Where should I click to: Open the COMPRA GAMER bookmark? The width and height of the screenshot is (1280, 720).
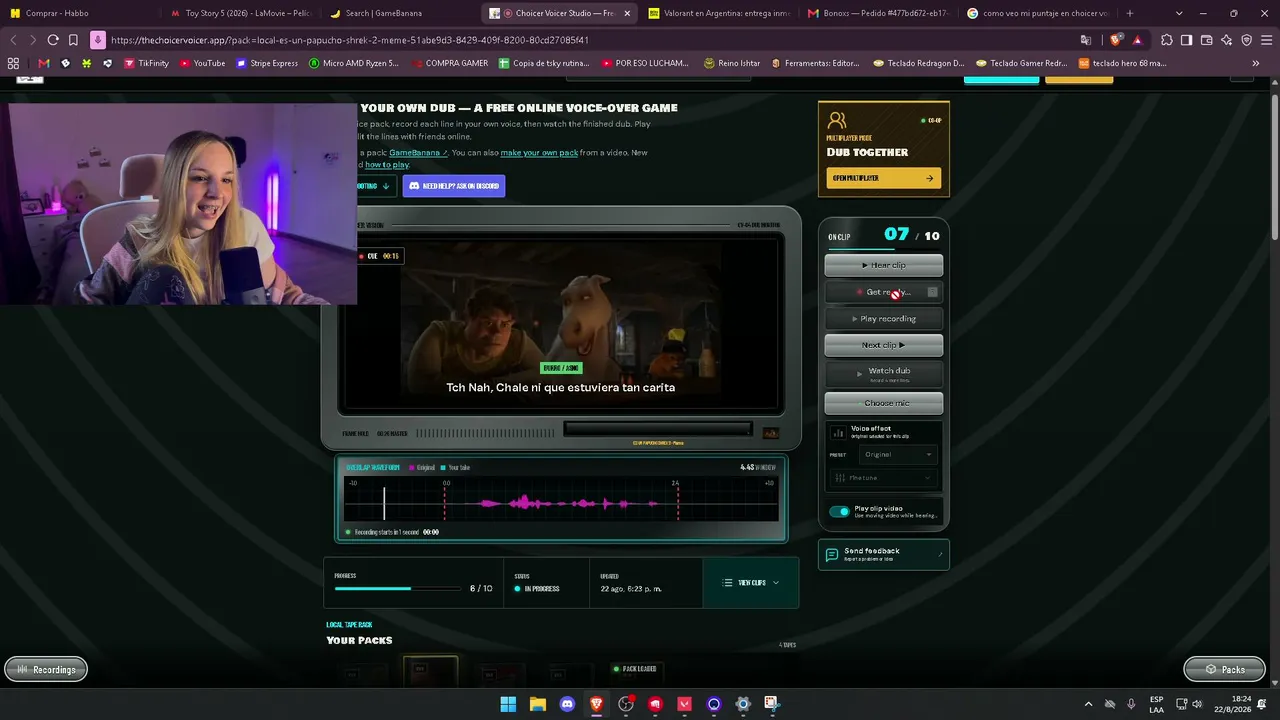[450, 63]
